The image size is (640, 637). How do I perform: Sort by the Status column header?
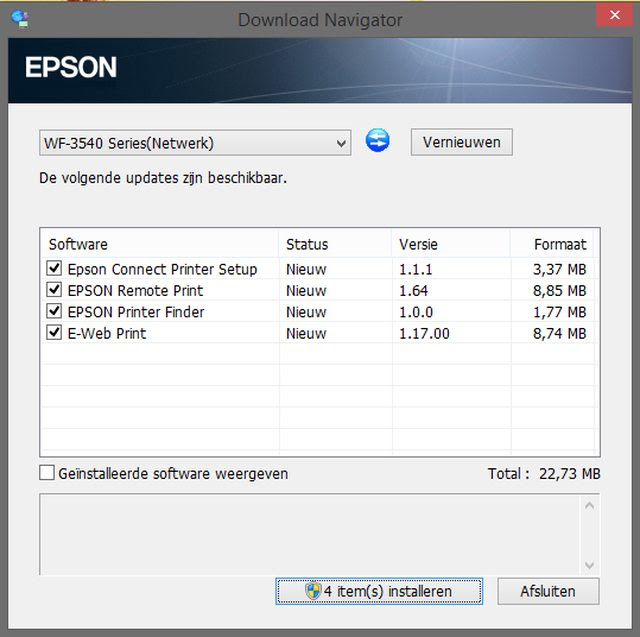point(335,244)
